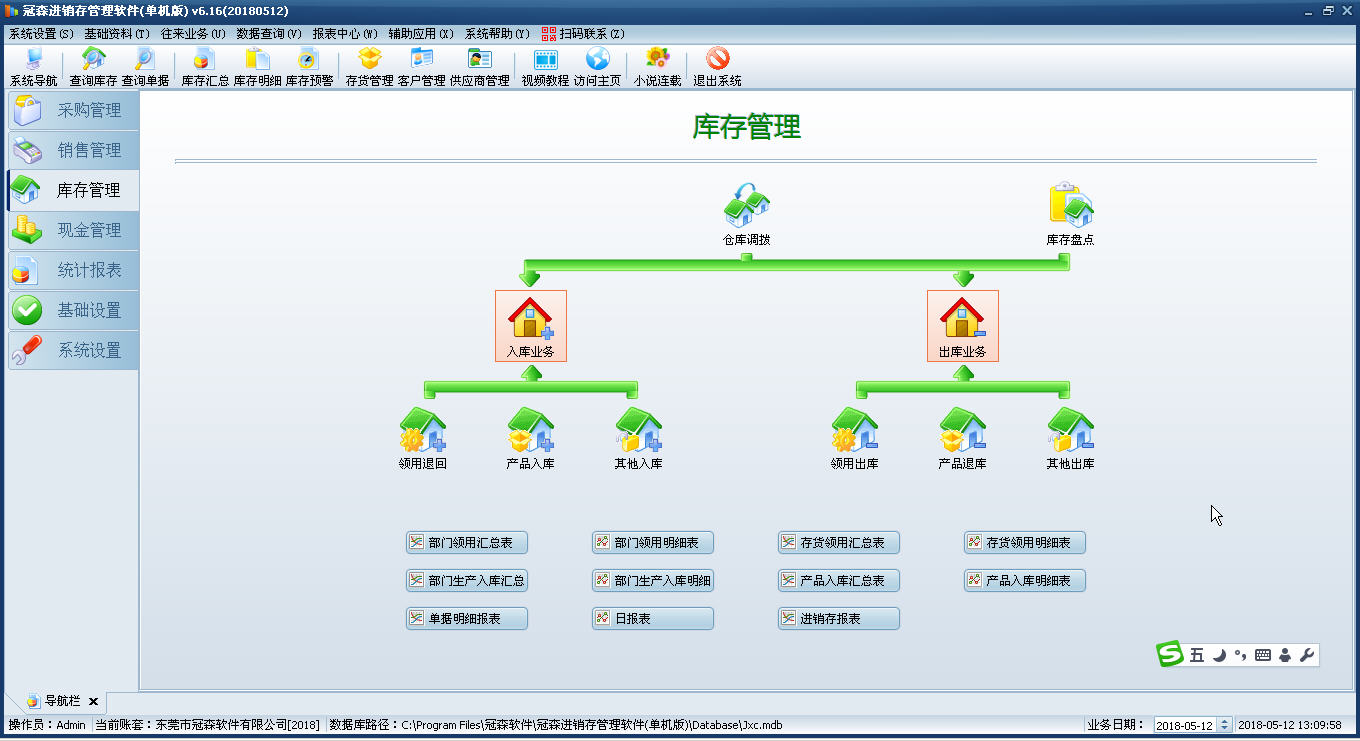Select 基础设置 in sidebar

[x=74, y=310]
